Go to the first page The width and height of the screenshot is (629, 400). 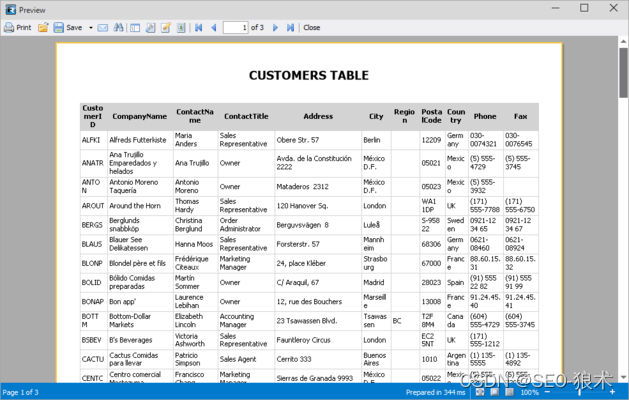199,28
